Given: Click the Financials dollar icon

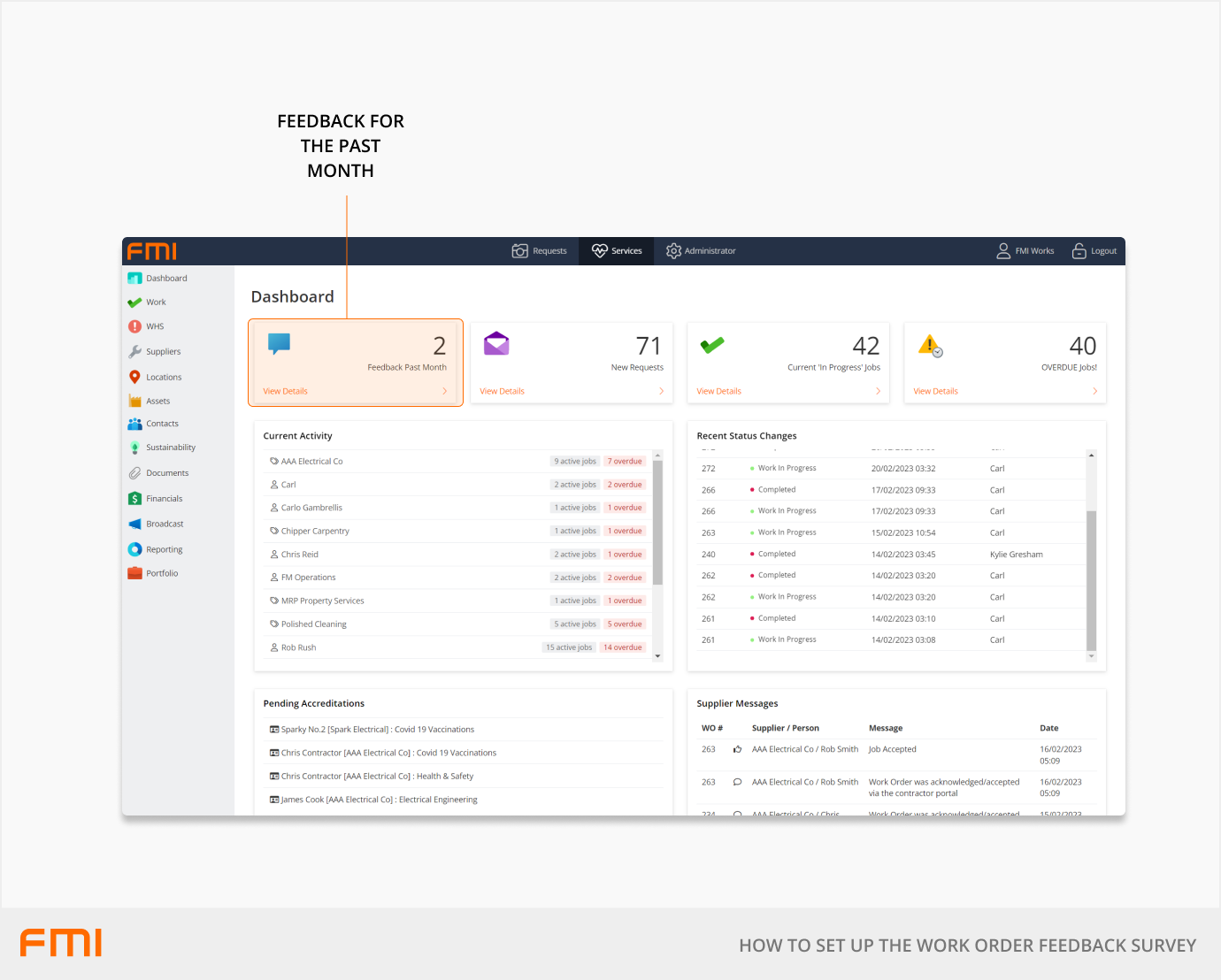Looking at the screenshot, I should point(134,499).
